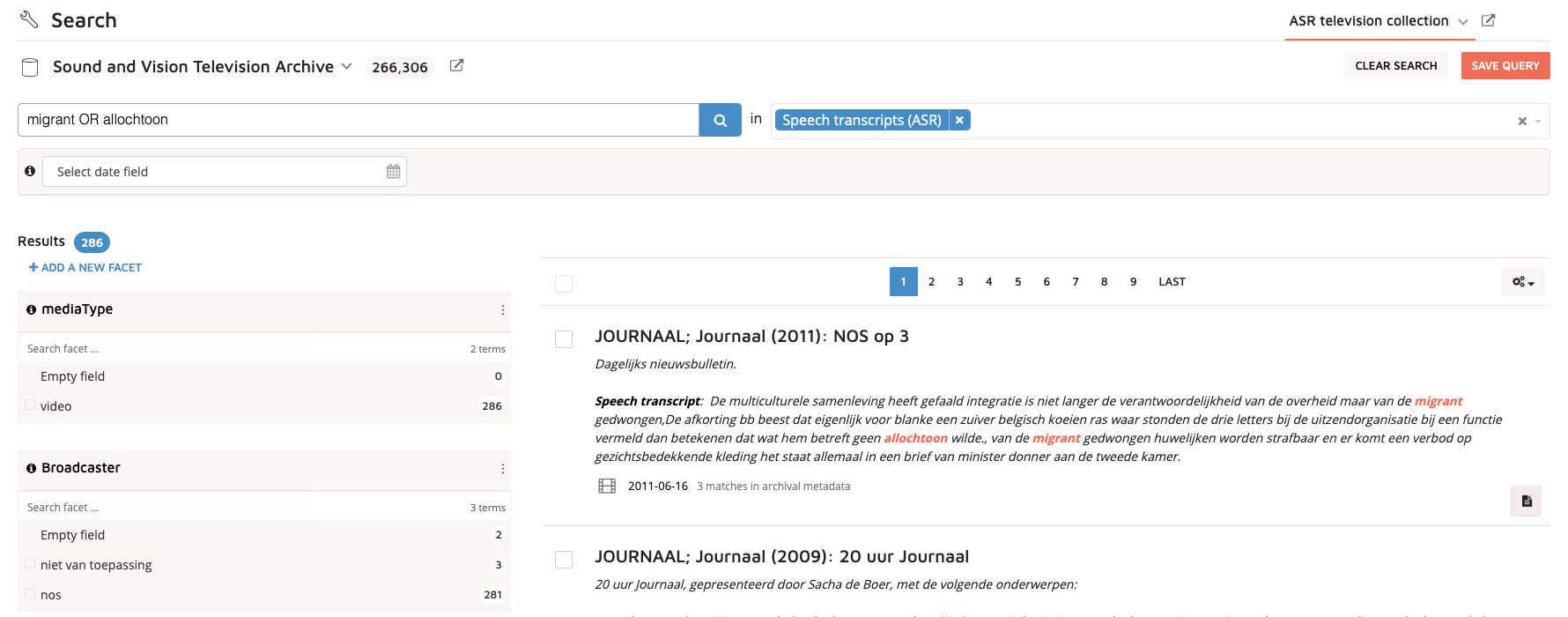Open the Broadcaster facet options menu
Image resolution: width=1568 pixels, height=617 pixels.
502,469
